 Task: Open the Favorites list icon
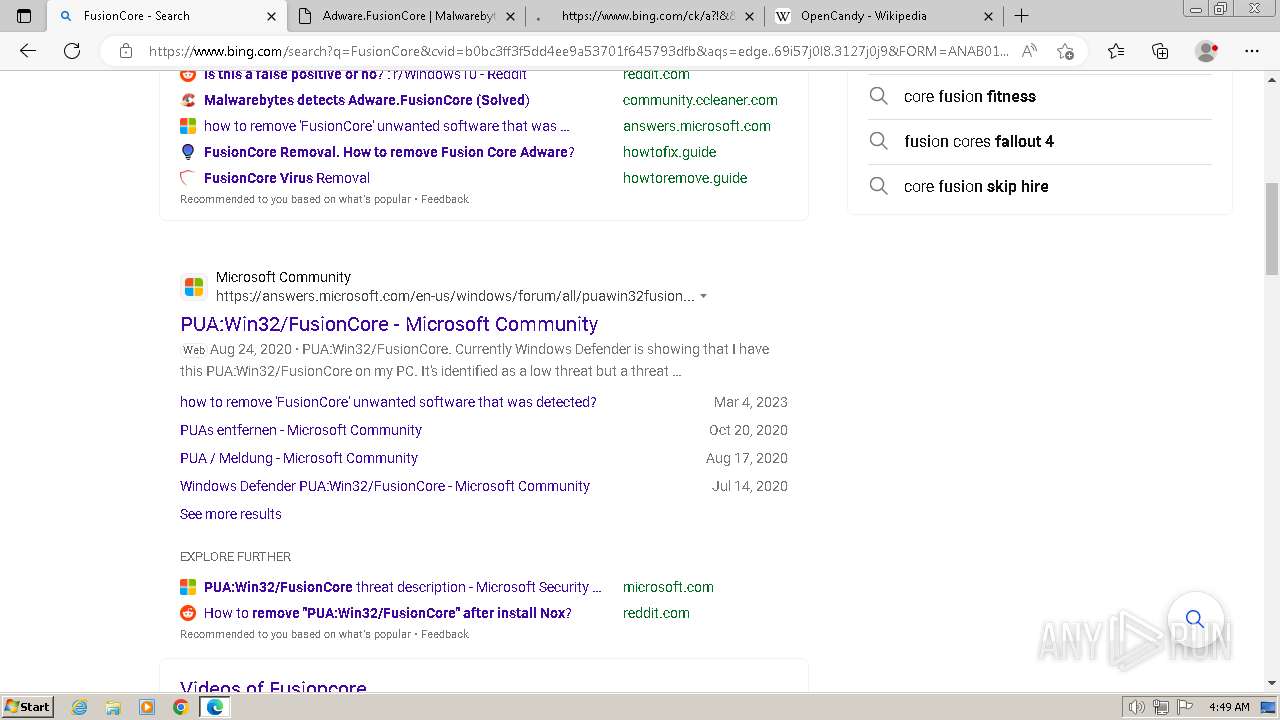point(1116,51)
